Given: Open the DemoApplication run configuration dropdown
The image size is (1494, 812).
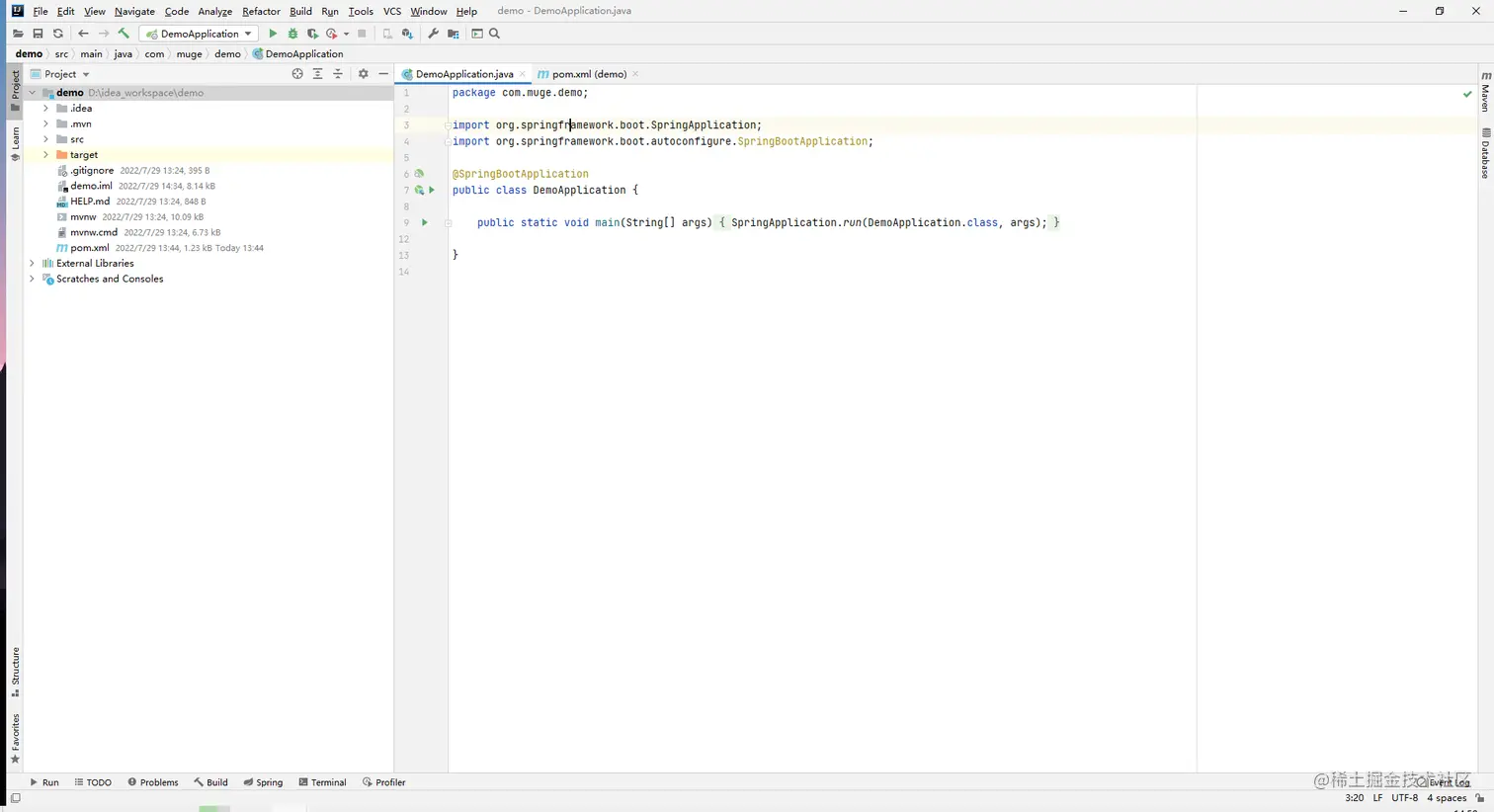Looking at the screenshot, I should click(199, 34).
